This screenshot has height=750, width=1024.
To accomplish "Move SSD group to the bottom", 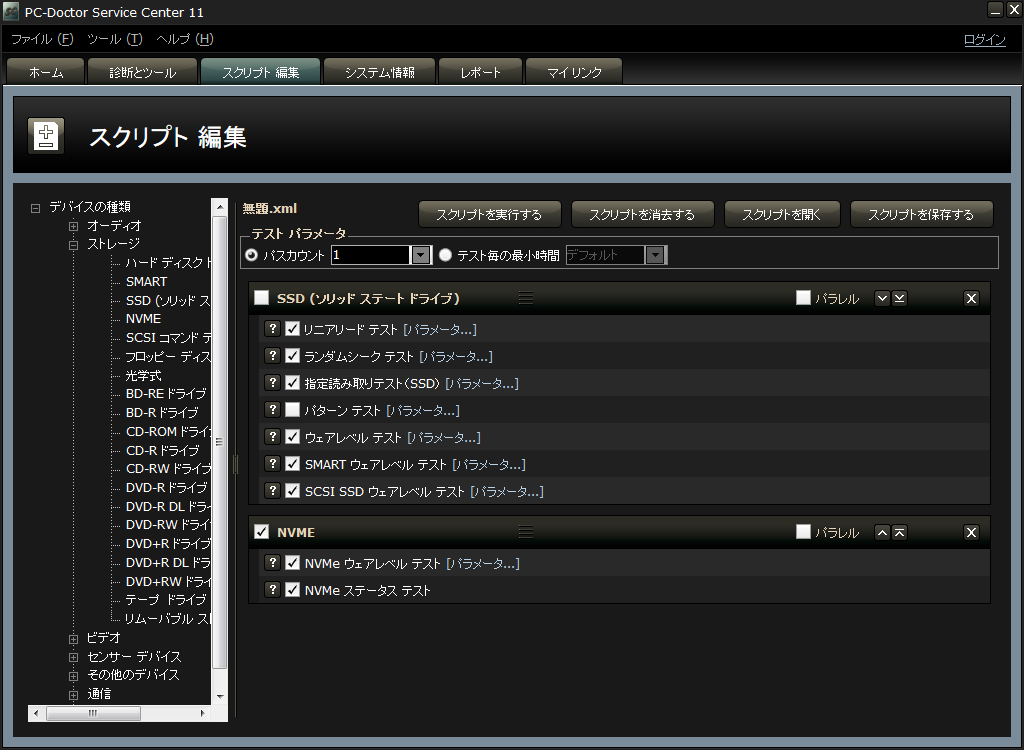I will (x=899, y=299).
